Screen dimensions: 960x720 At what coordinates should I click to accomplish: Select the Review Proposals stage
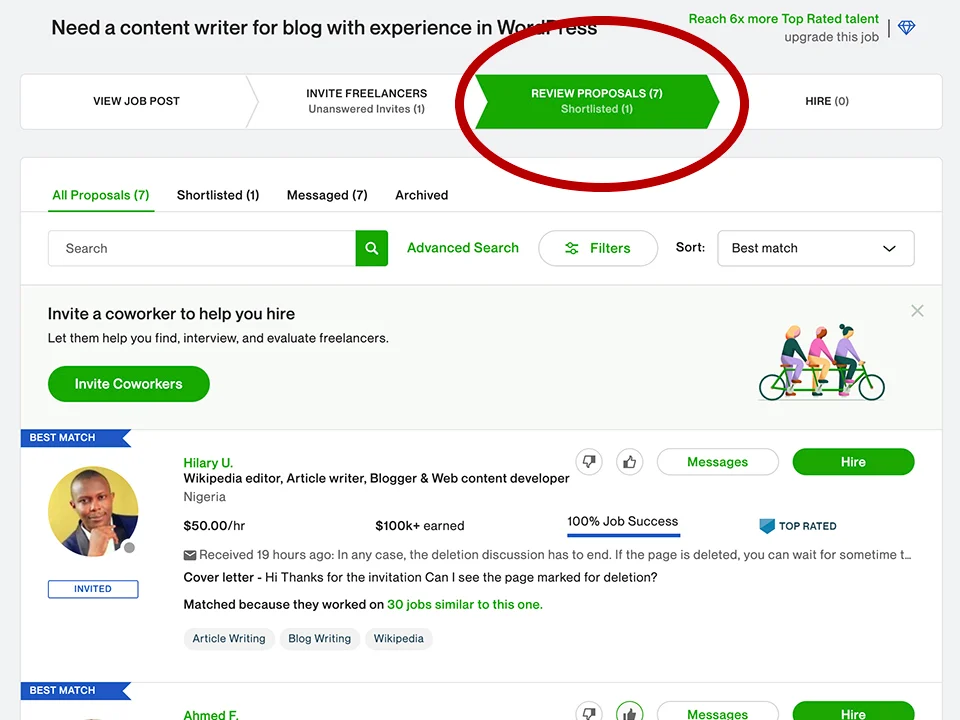597,100
